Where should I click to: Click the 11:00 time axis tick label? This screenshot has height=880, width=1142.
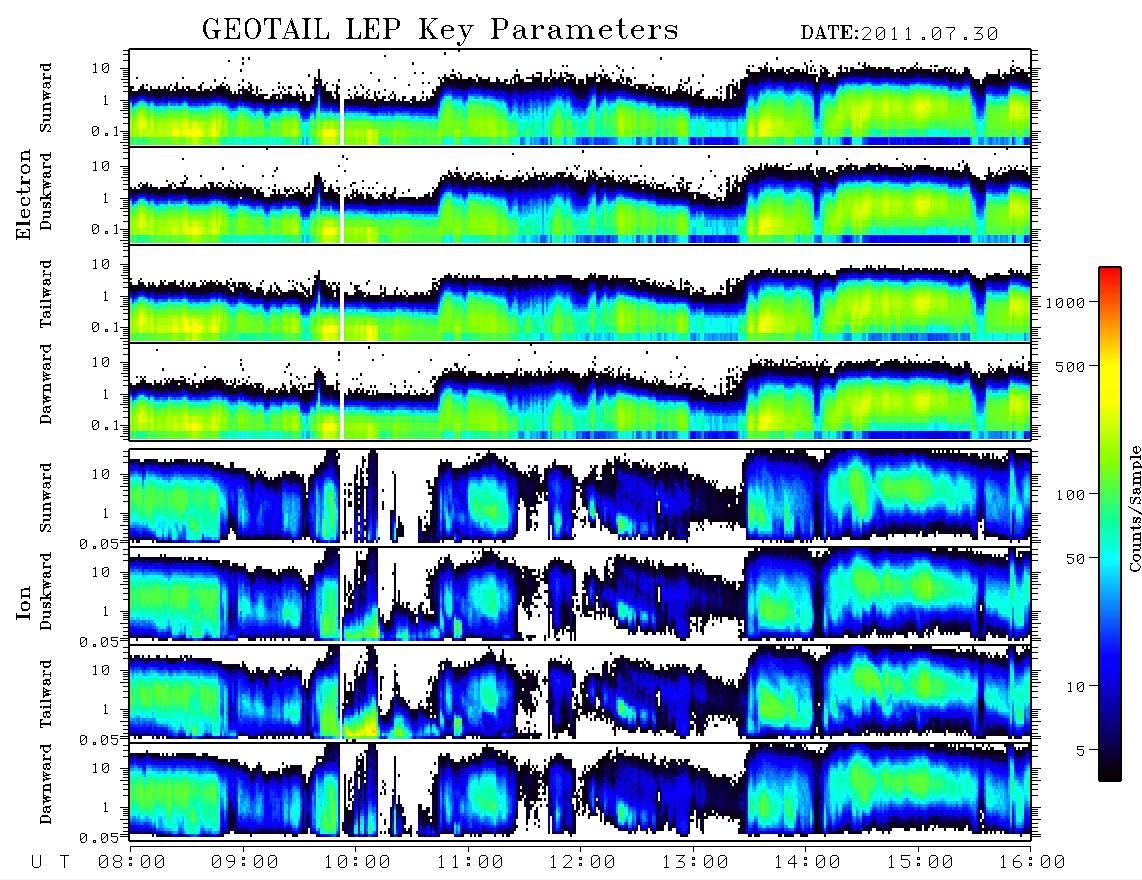(469, 863)
